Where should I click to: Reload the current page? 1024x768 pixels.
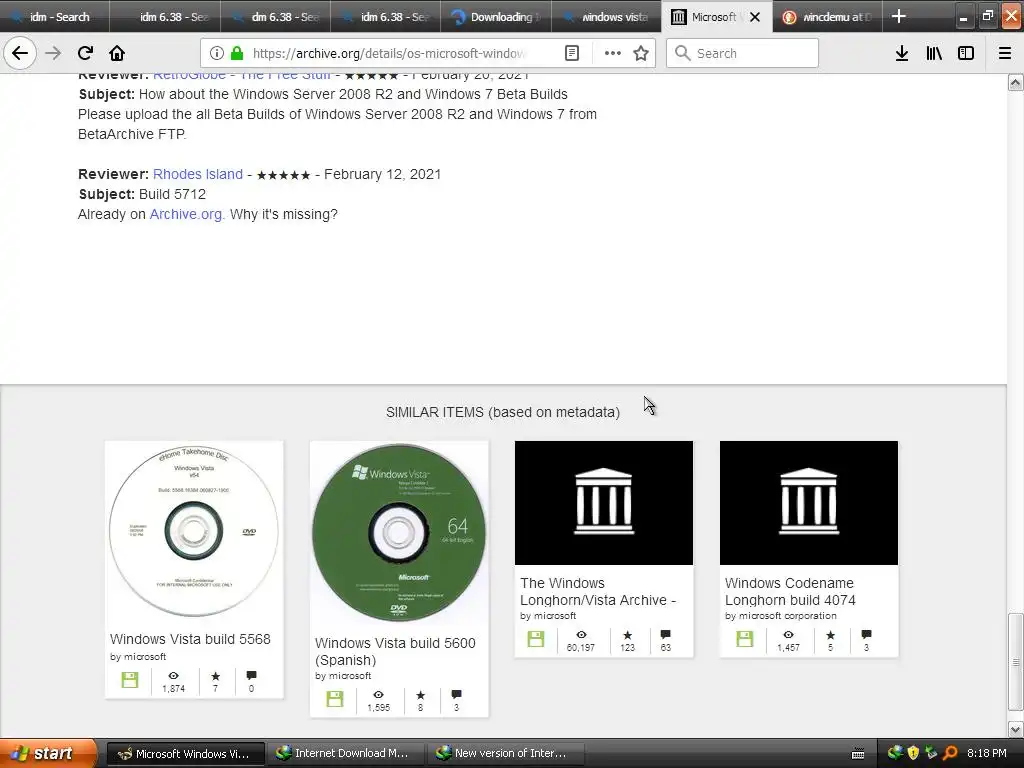pyautogui.click(x=85, y=53)
